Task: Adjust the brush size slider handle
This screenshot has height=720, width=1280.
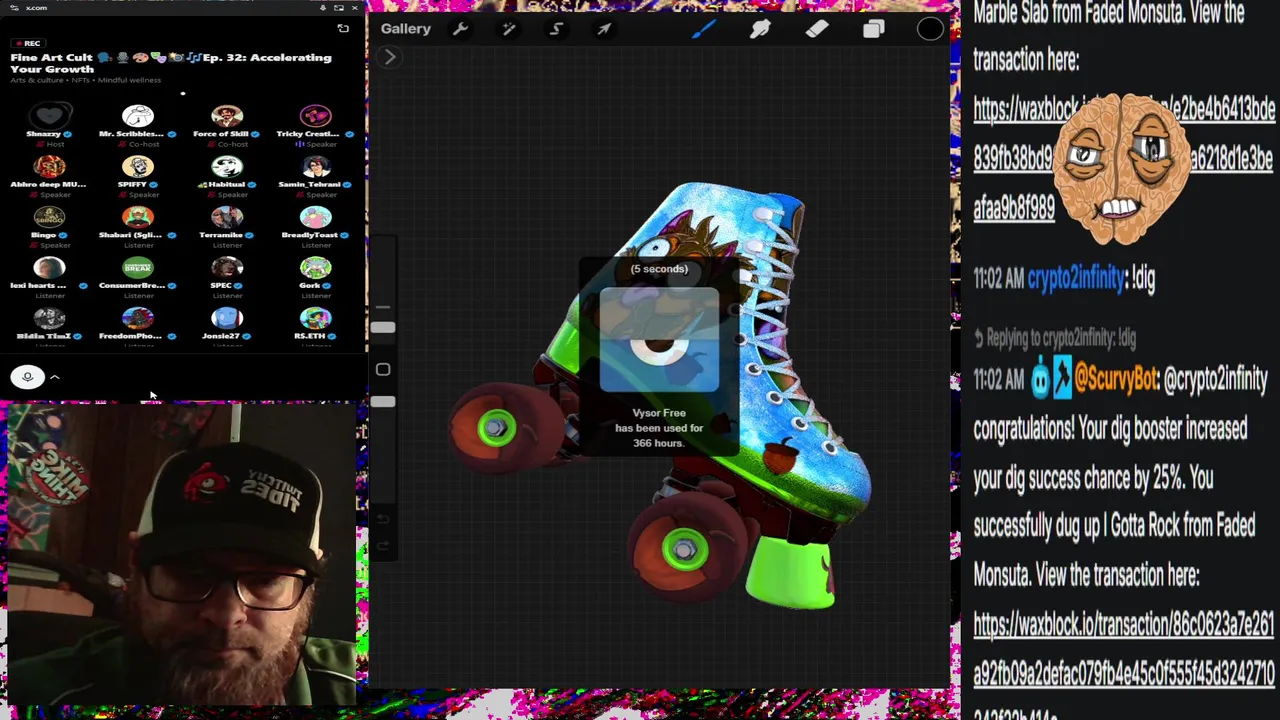Action: 382,328
